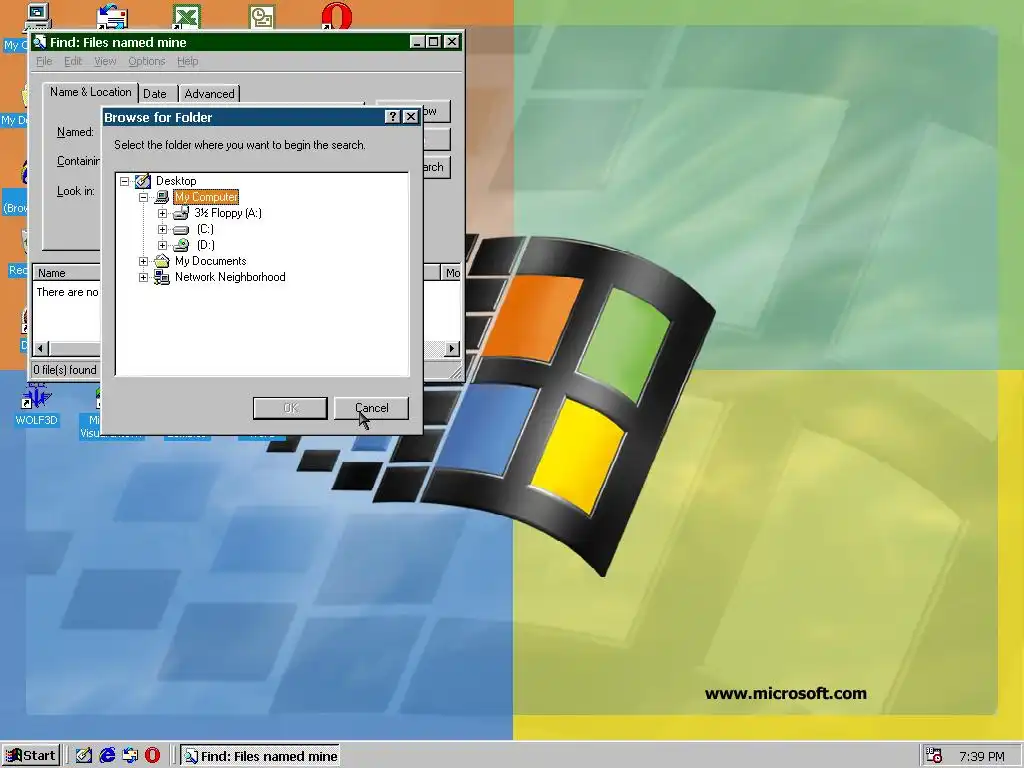Select '(C:)' tree label
Screen dimensions: 1024x768
click(205, 229)
